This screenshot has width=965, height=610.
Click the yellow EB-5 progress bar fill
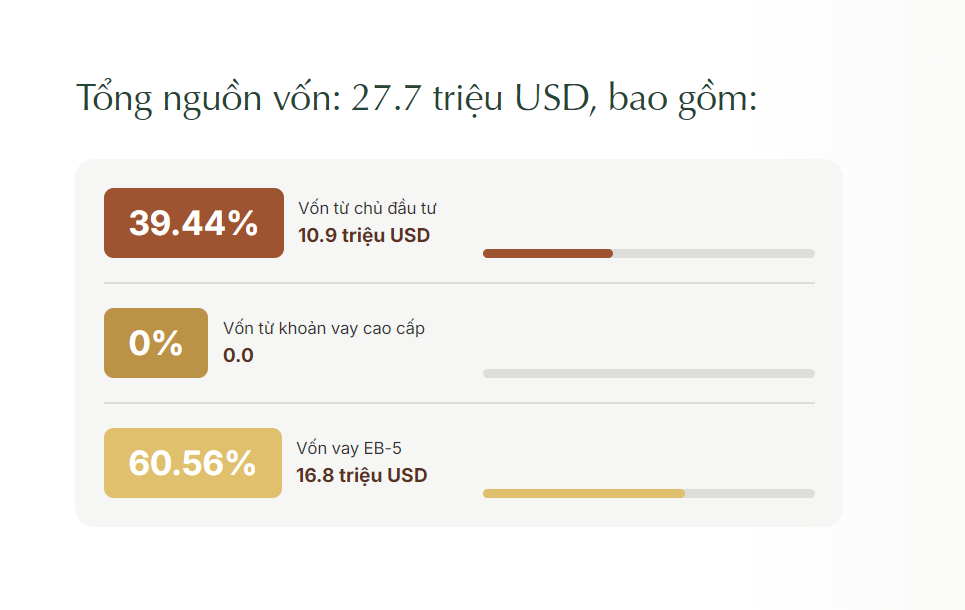click(583, 494)
